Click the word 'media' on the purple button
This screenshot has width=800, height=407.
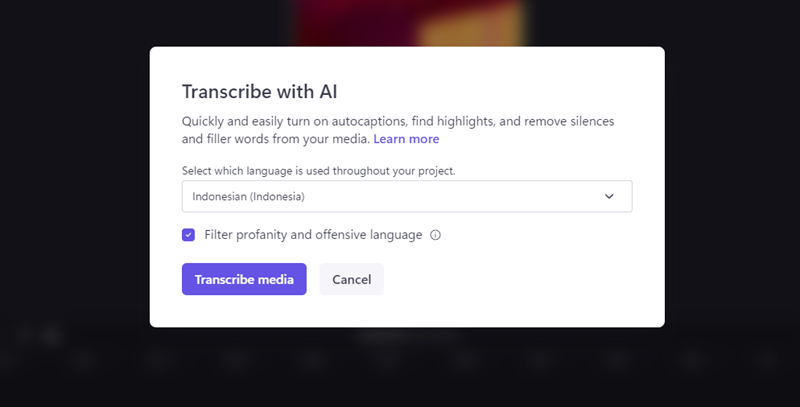(276, 279)
